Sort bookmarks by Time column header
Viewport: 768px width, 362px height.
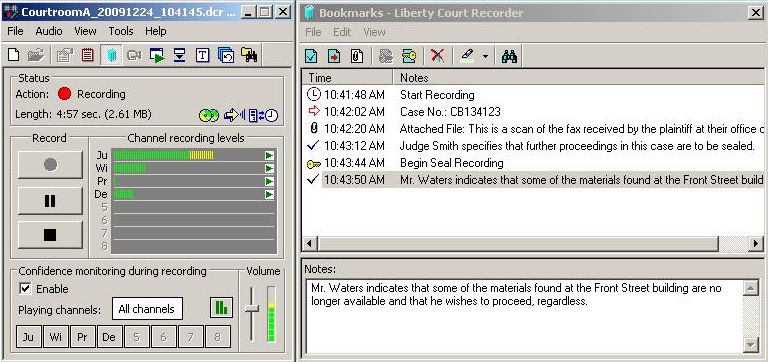point(347,77)
